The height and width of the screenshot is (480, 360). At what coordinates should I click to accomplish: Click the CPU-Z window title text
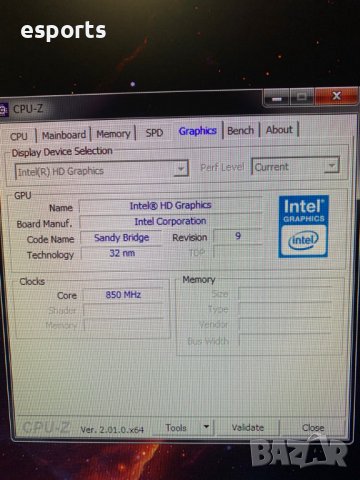coord(28,109)
